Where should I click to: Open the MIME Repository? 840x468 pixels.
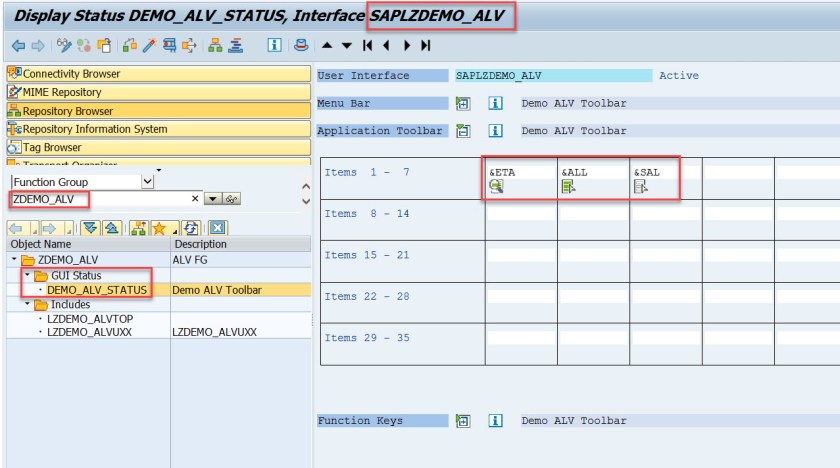pyautogui.click(x=159, y=92)
